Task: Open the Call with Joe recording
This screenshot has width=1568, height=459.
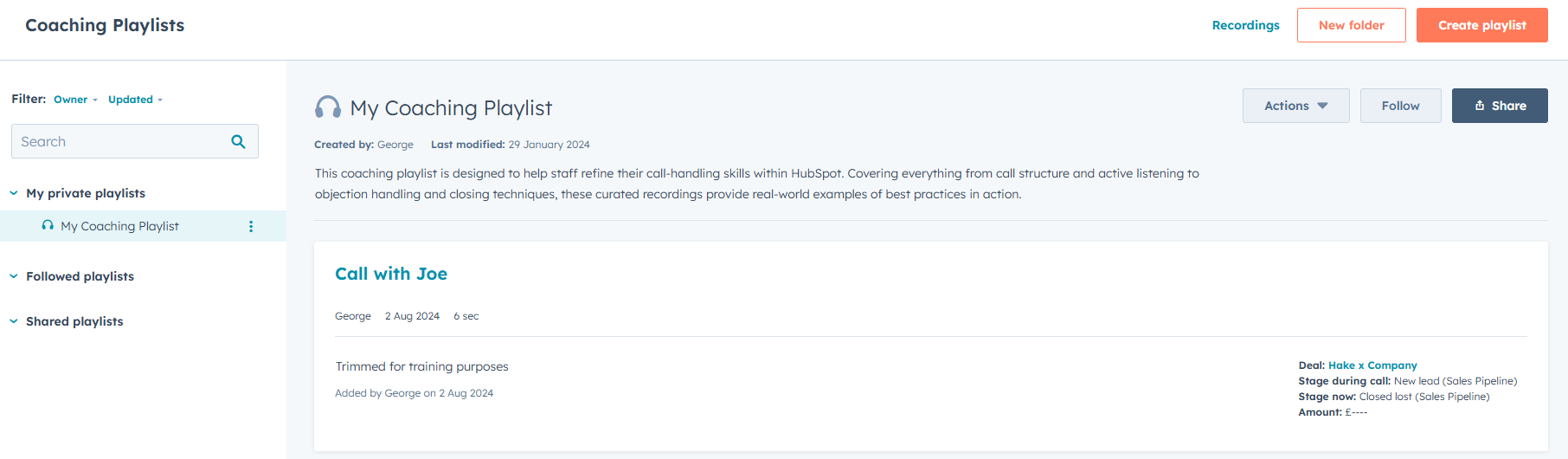Action: (x=391, y=274)
